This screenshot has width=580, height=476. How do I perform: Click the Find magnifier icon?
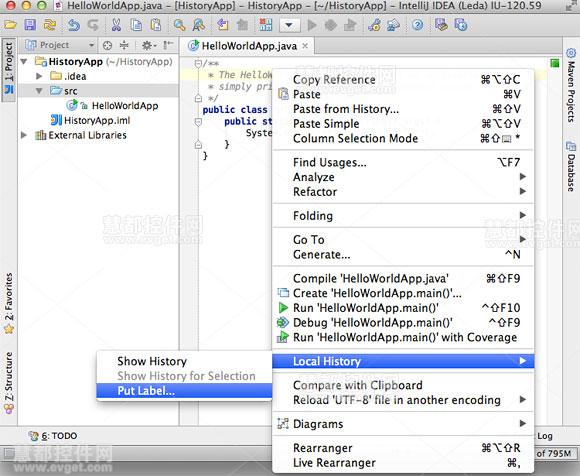[180, 25]
